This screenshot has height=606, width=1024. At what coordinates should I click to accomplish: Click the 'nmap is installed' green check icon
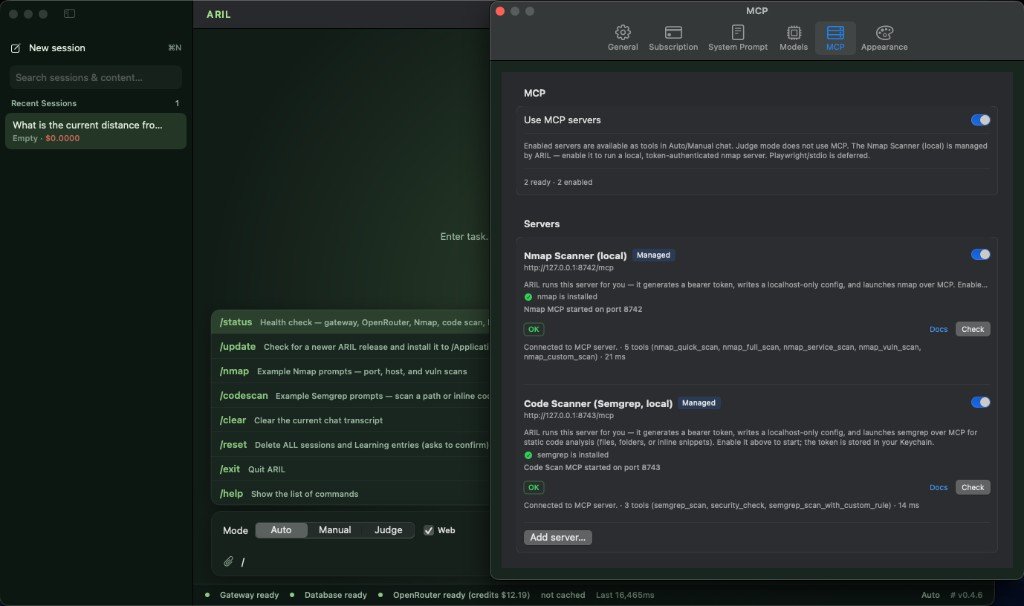528,296
